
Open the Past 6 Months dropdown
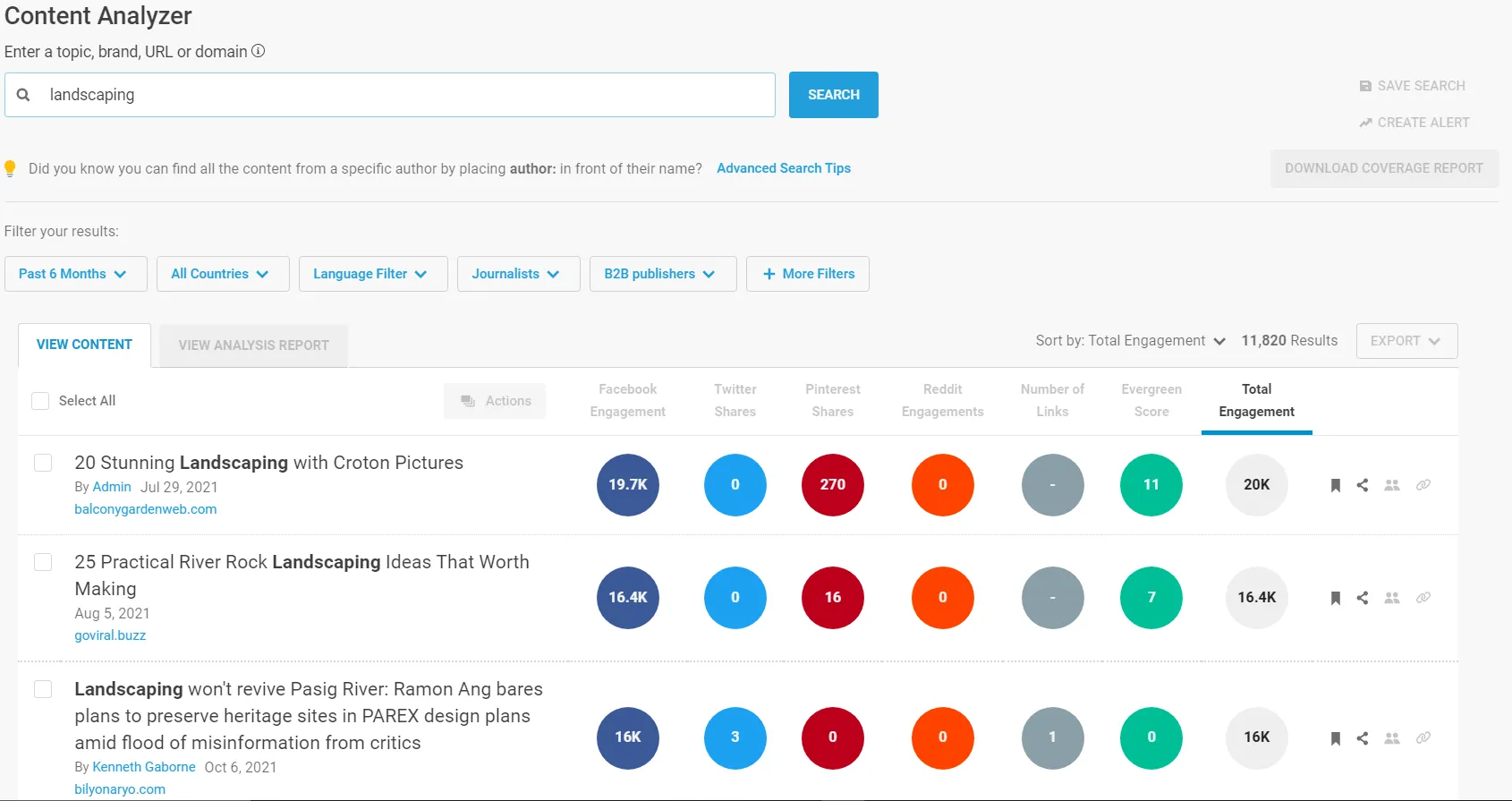coord(75,274)
